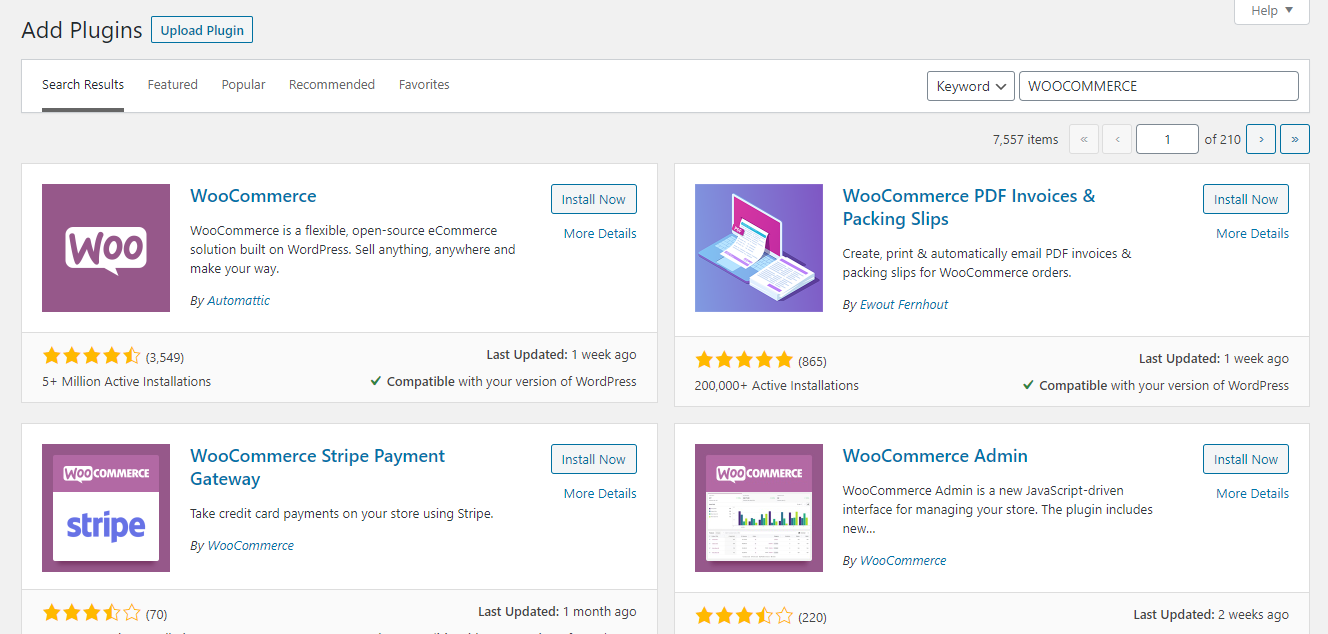Open the Recommended plugins tab
Viewport: 1328px width, 634px height.
click(332, 85)
